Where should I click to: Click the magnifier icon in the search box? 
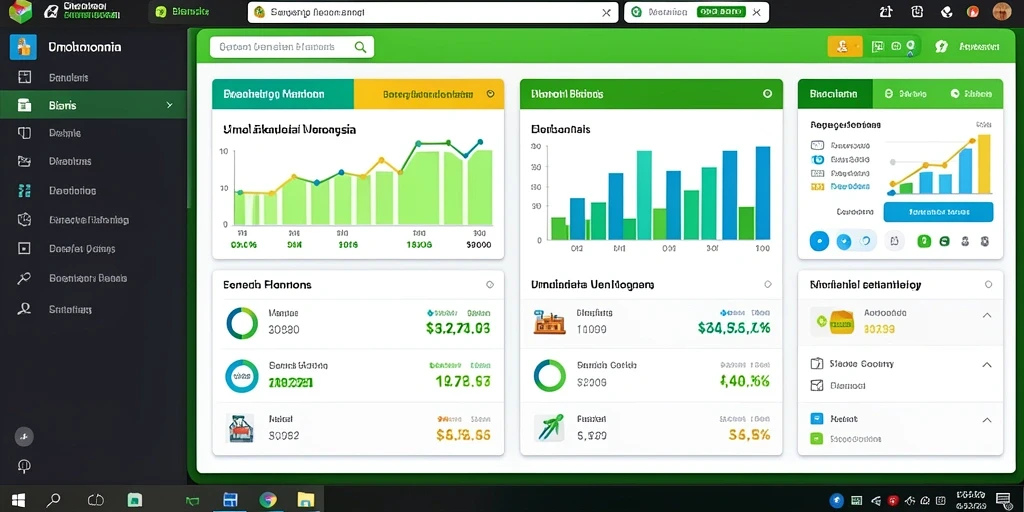360,47
